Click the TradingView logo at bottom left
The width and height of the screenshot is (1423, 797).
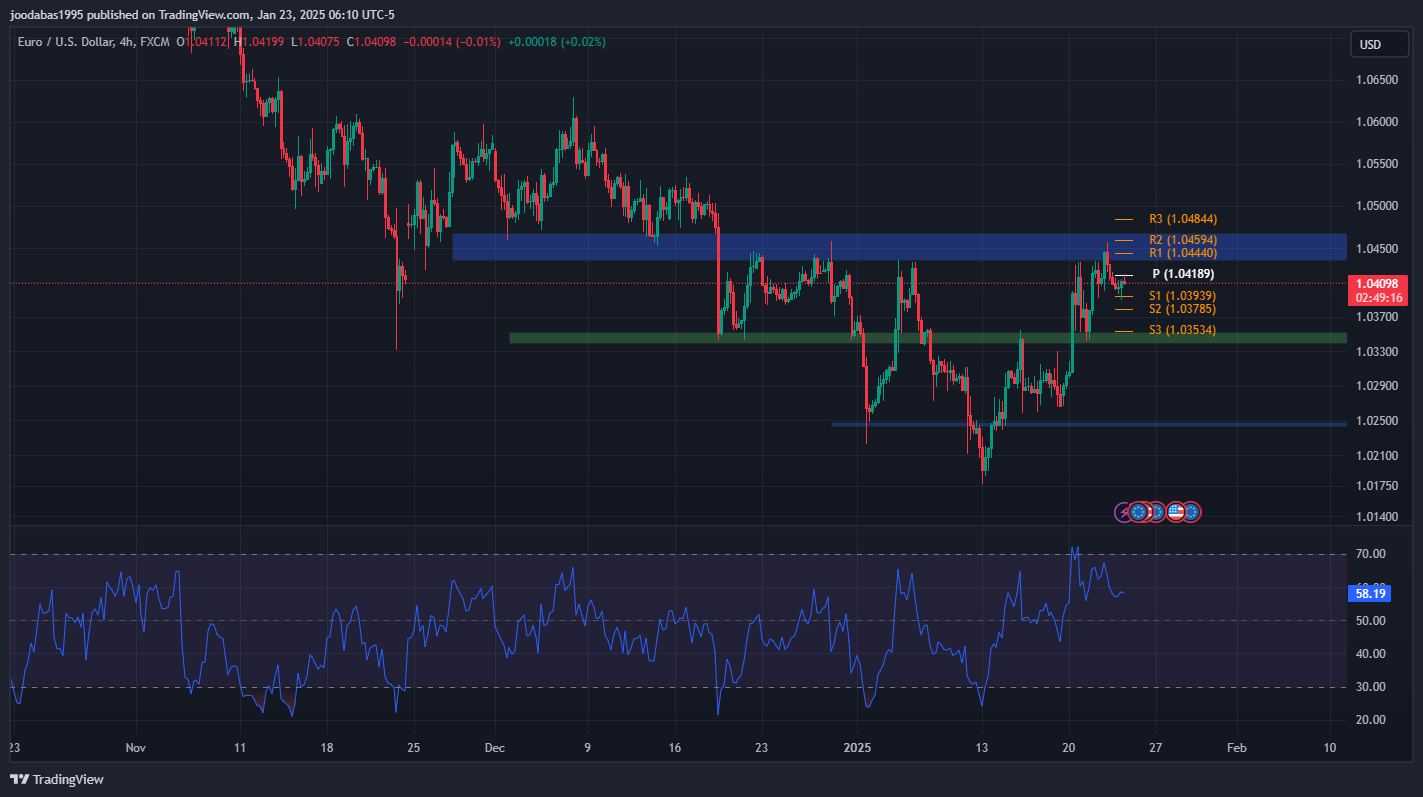(x=57, y=779)
